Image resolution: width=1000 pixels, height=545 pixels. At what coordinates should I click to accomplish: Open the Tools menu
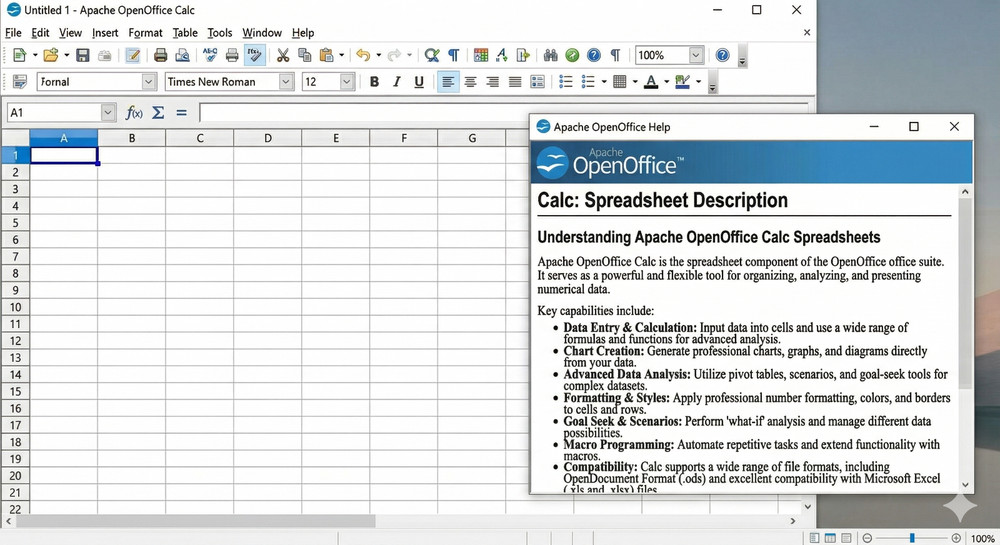219,33
